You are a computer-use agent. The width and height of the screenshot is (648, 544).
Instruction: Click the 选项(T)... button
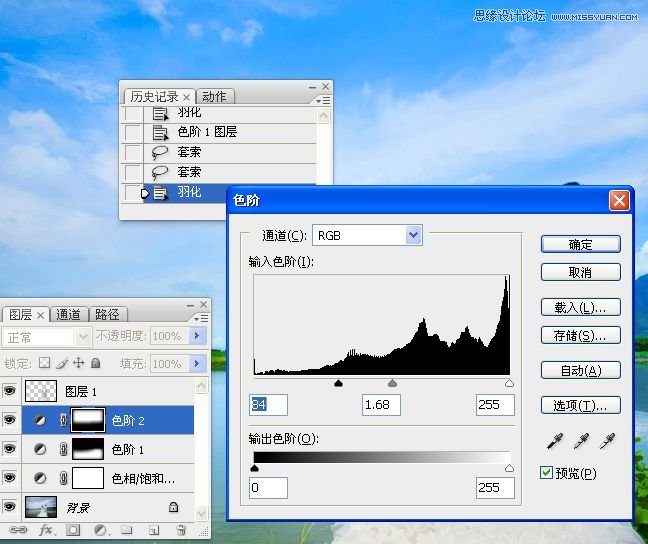tap(581, 406)
